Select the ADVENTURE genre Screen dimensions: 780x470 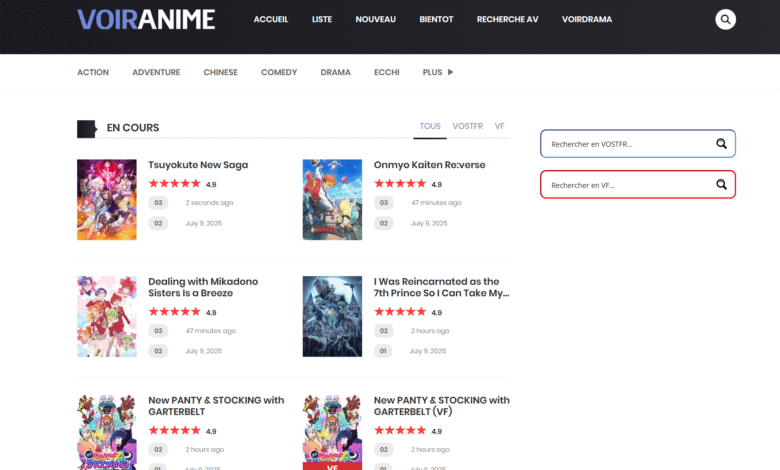tap(156, 72)
